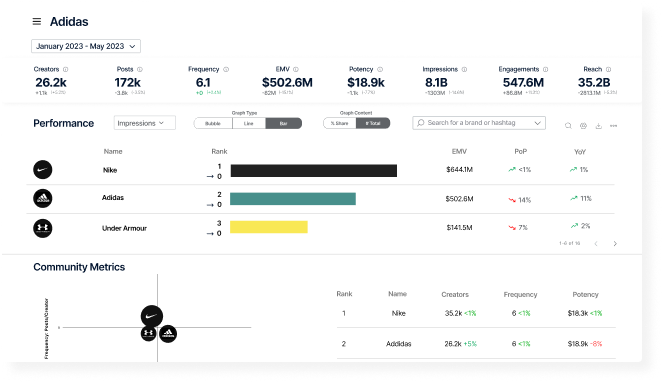
Task: Click the info icon beside Frequency
Action: pos(226,69)
